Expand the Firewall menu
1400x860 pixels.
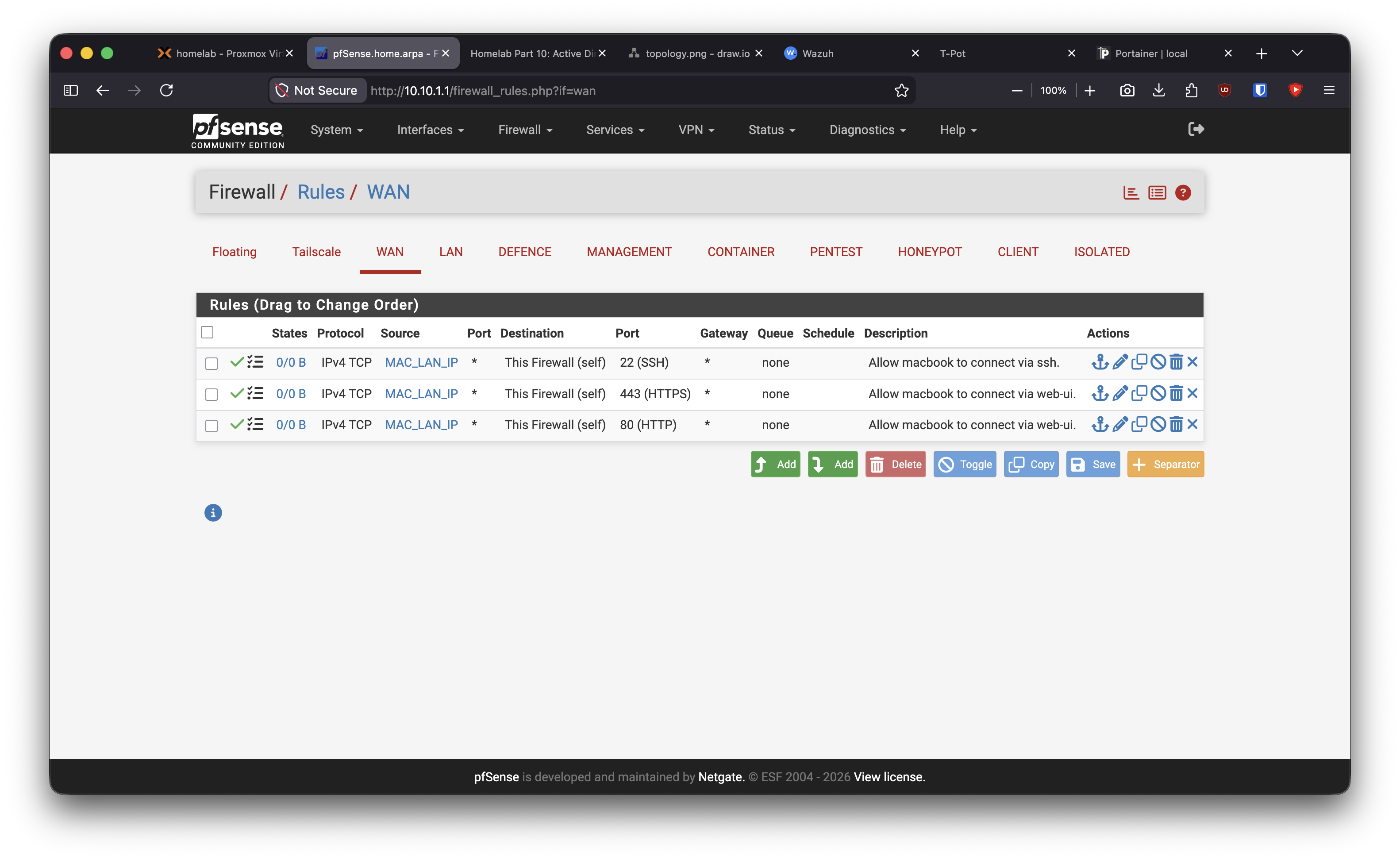pyautogui.click(x=525, y=130)
